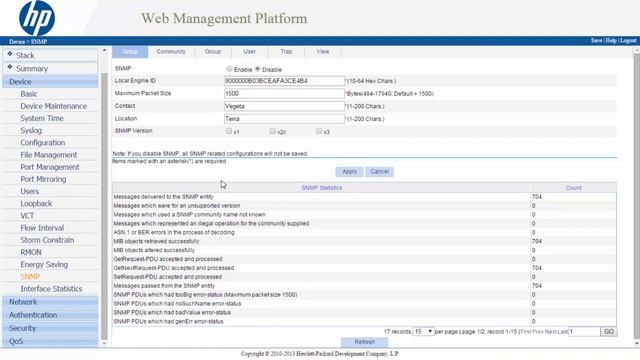This screenshot has width=640, height=360.
Task: Click the SNMP Statistics column header
Action: pyautogui.click(x=322, y=188)
